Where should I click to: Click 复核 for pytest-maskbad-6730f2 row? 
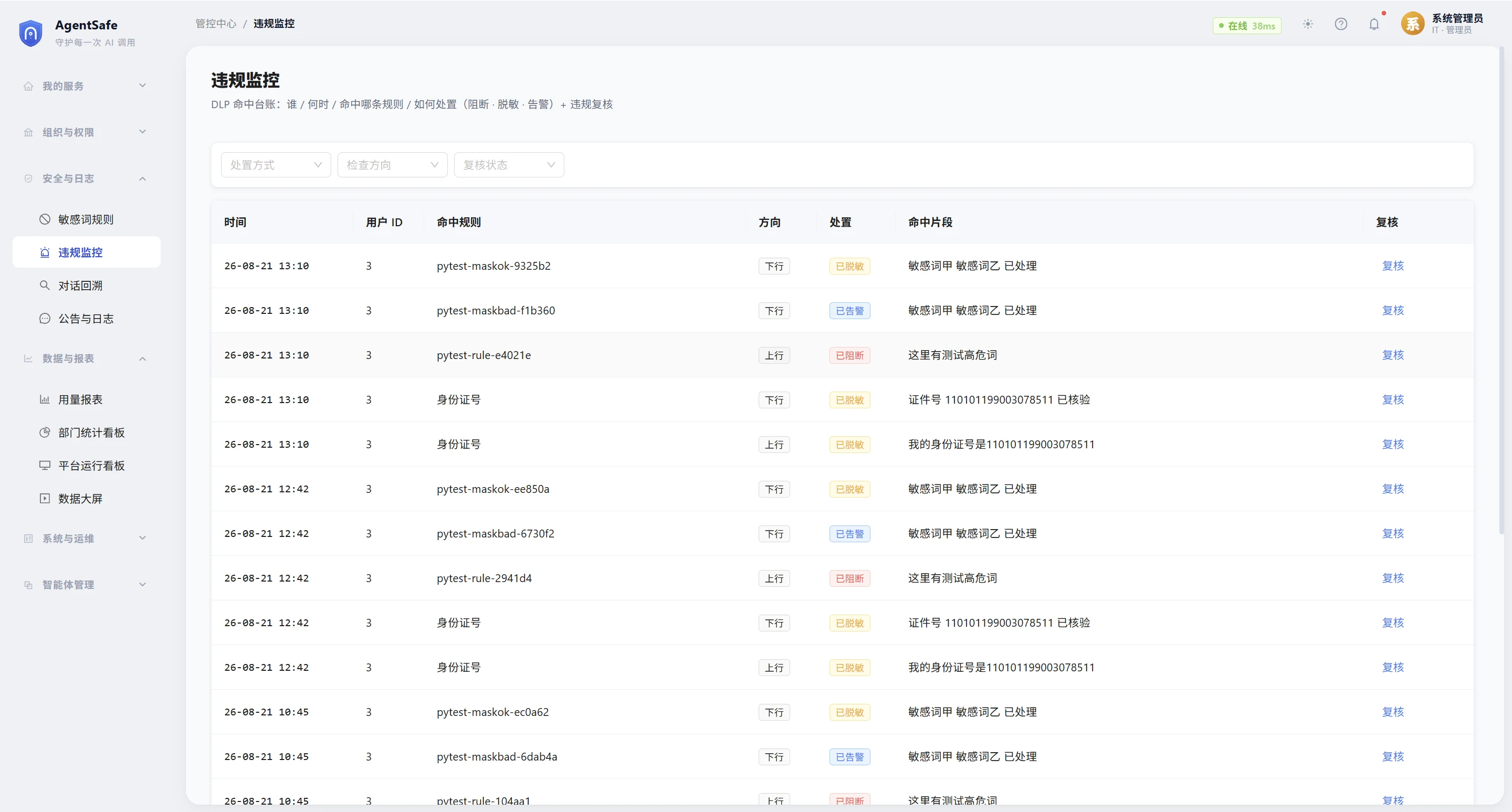[1392, 533]
